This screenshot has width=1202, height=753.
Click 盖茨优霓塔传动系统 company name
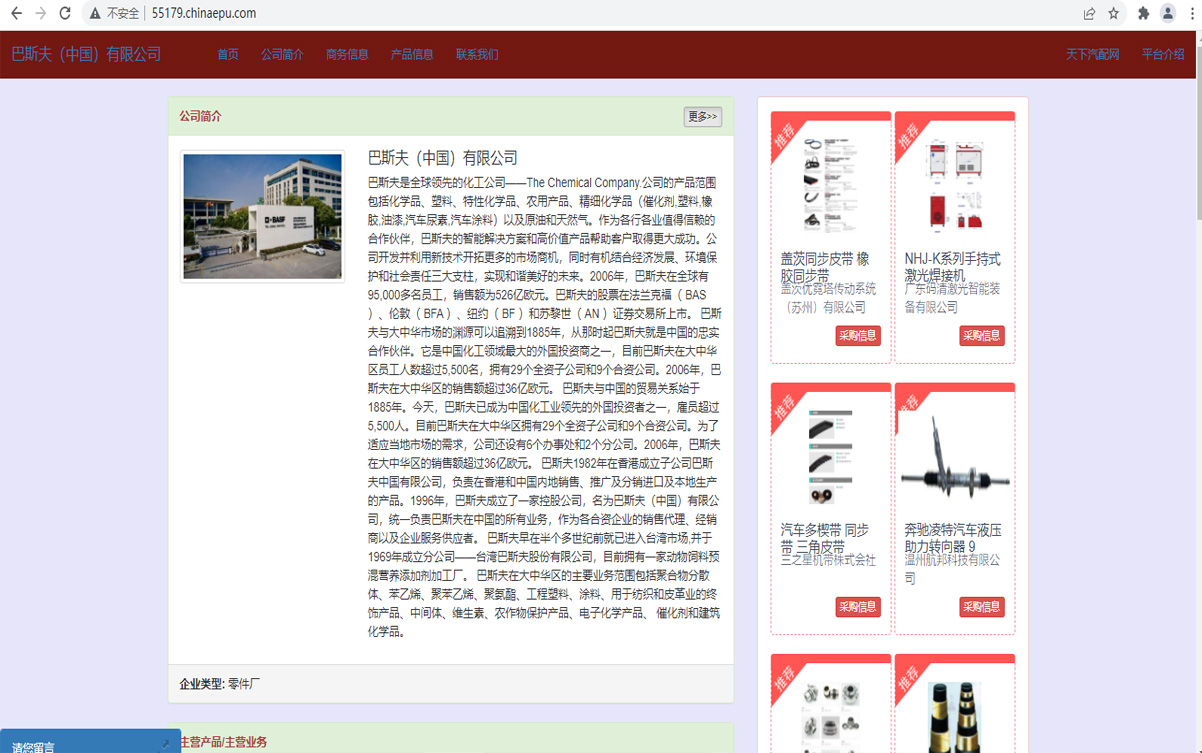(828, 298)
